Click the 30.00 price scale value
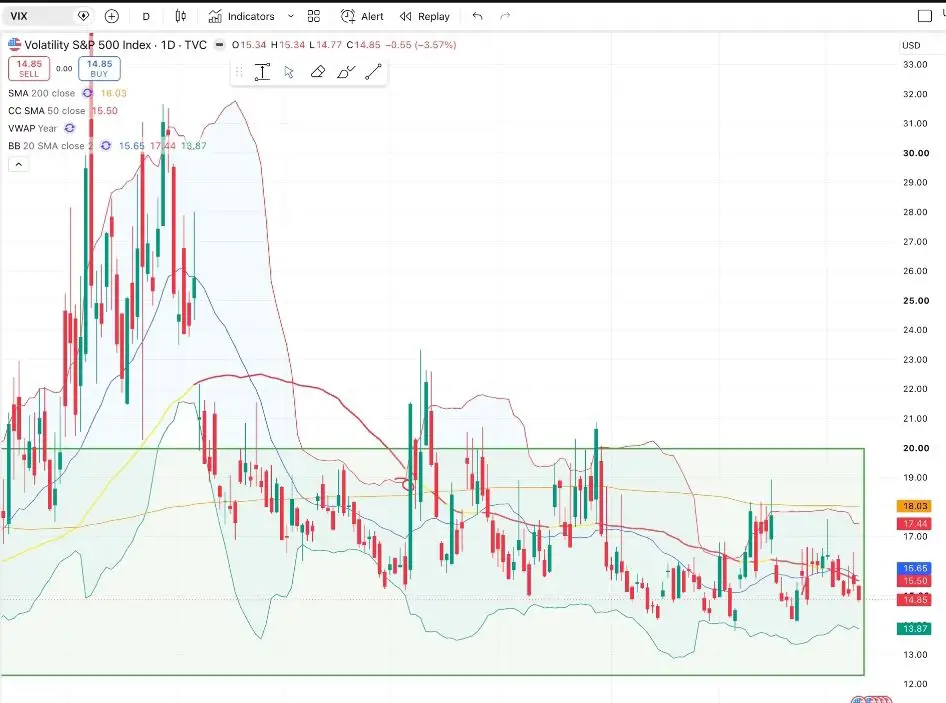Image resolution: width=946 pixels, height=703 pixels. [915, 153]
